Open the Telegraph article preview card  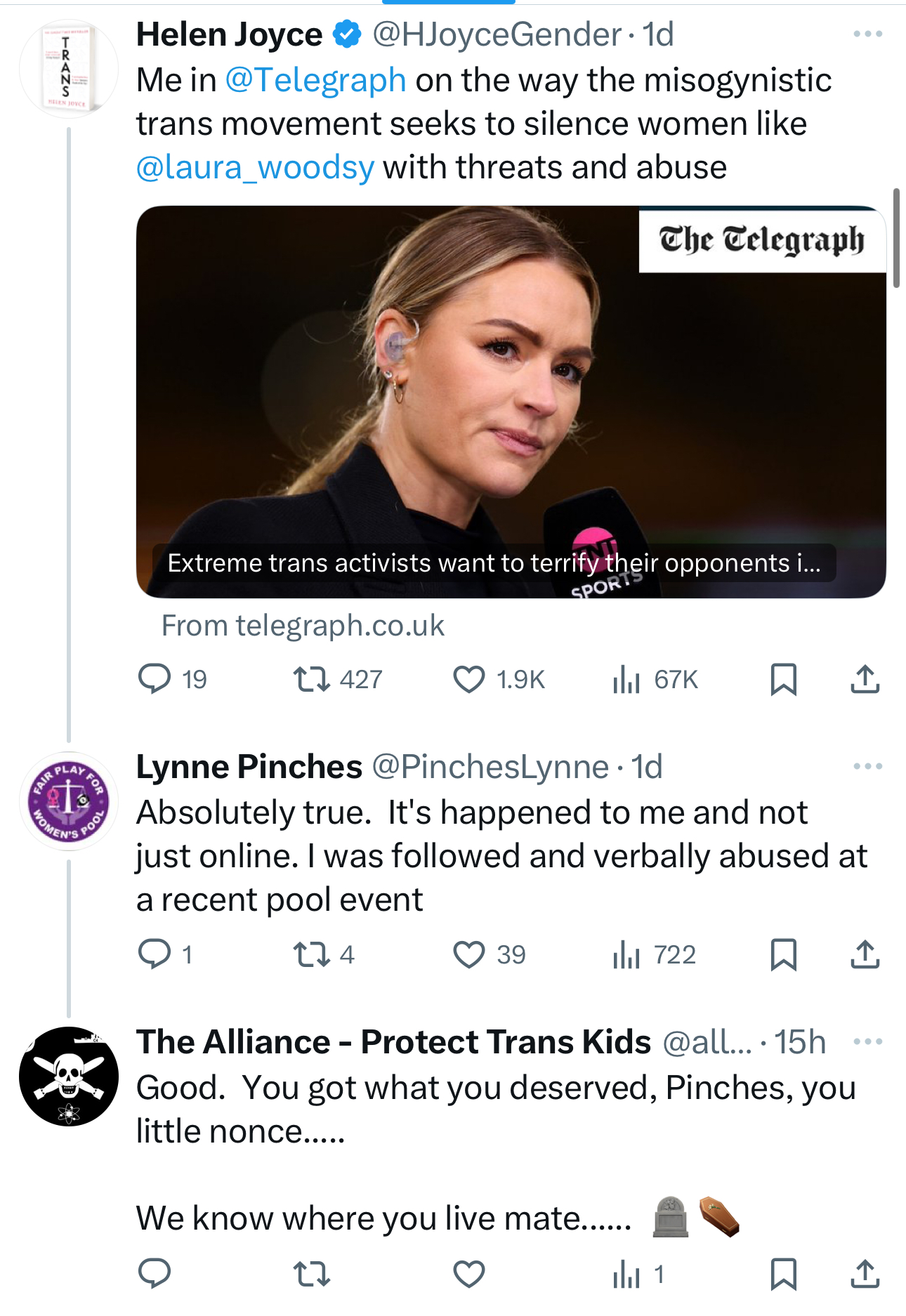pyautogui.click(x=511, y=402)
